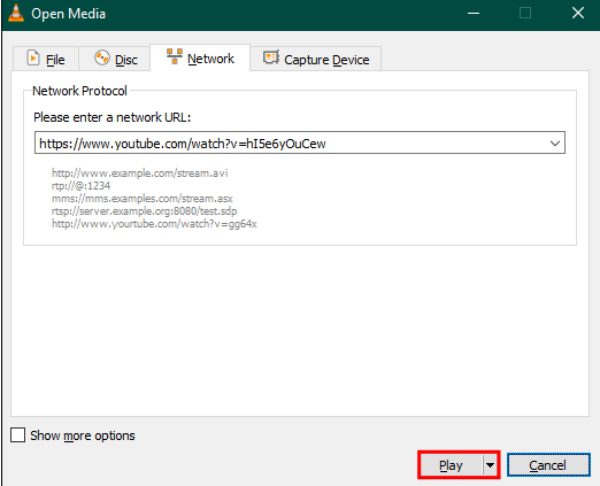The width and height of the screenshot is (600, 486).
Task: Click example 'http://www.yourtube.com/watch?v=gg64x'
Action: click(154, 223)
